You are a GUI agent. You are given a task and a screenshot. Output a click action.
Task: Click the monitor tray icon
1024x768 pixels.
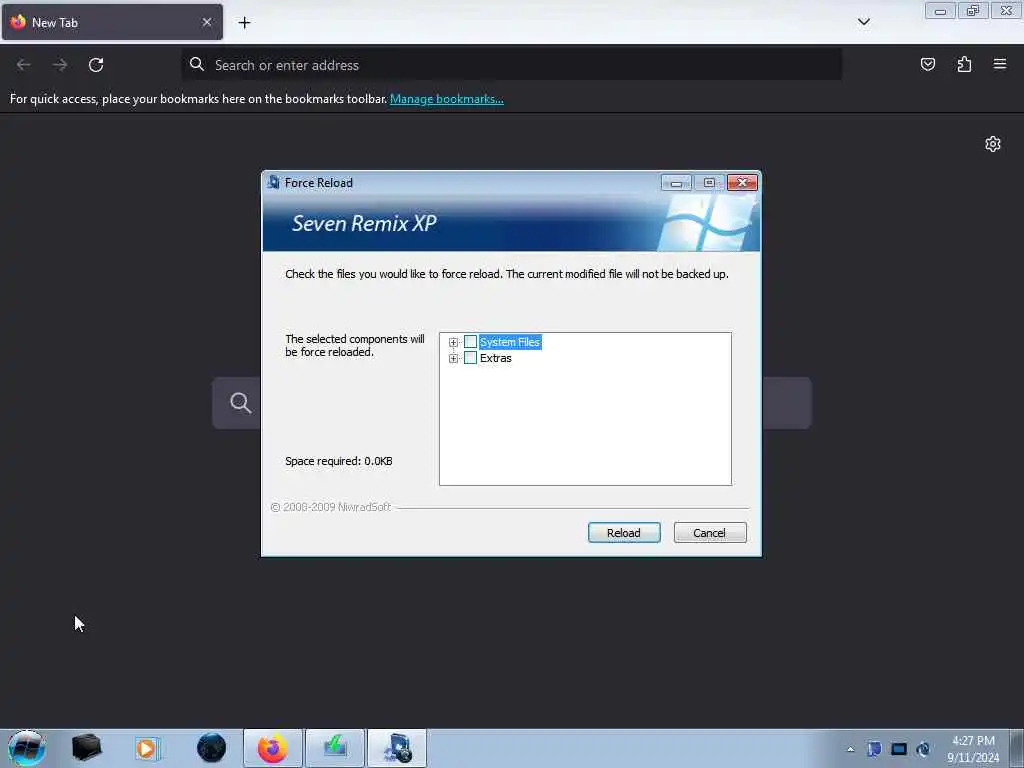click(899, 749)
